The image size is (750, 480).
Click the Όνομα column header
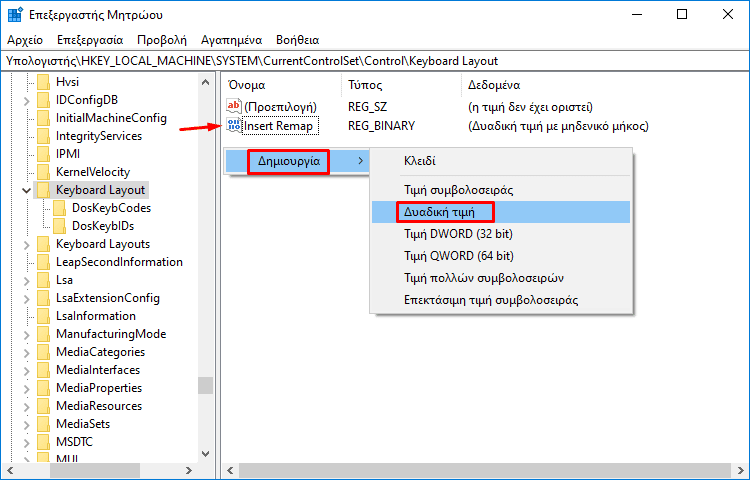point(282,85)
